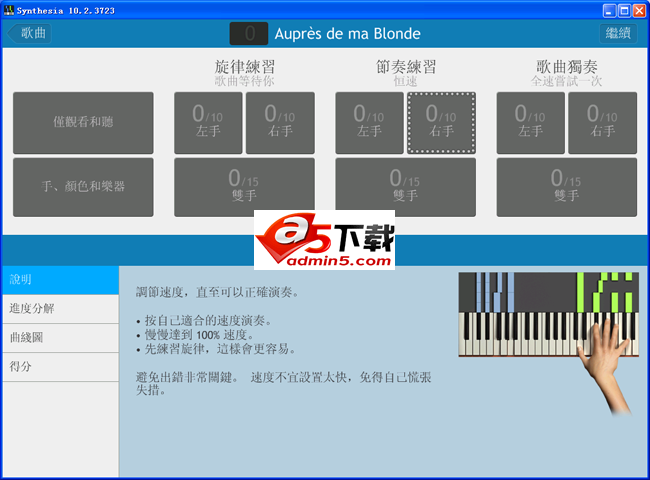
Task: Start 歌曲獨奏 both hands (雙手) recital
Action: (567, 187)
